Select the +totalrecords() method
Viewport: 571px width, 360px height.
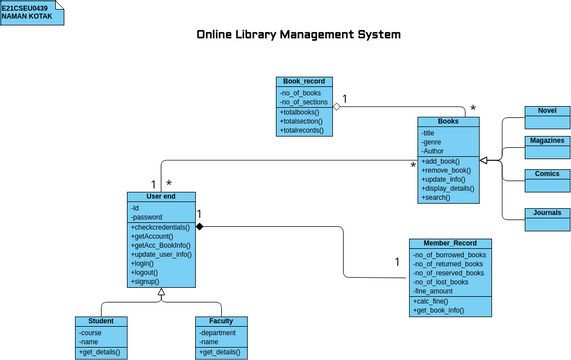coord(302,130)
